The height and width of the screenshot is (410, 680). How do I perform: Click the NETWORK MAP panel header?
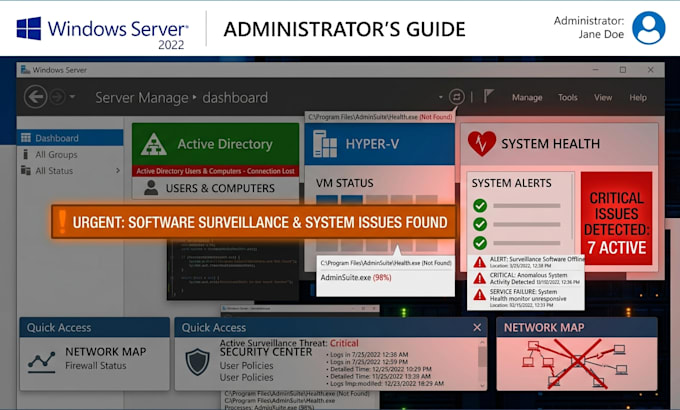coord(577,328)
